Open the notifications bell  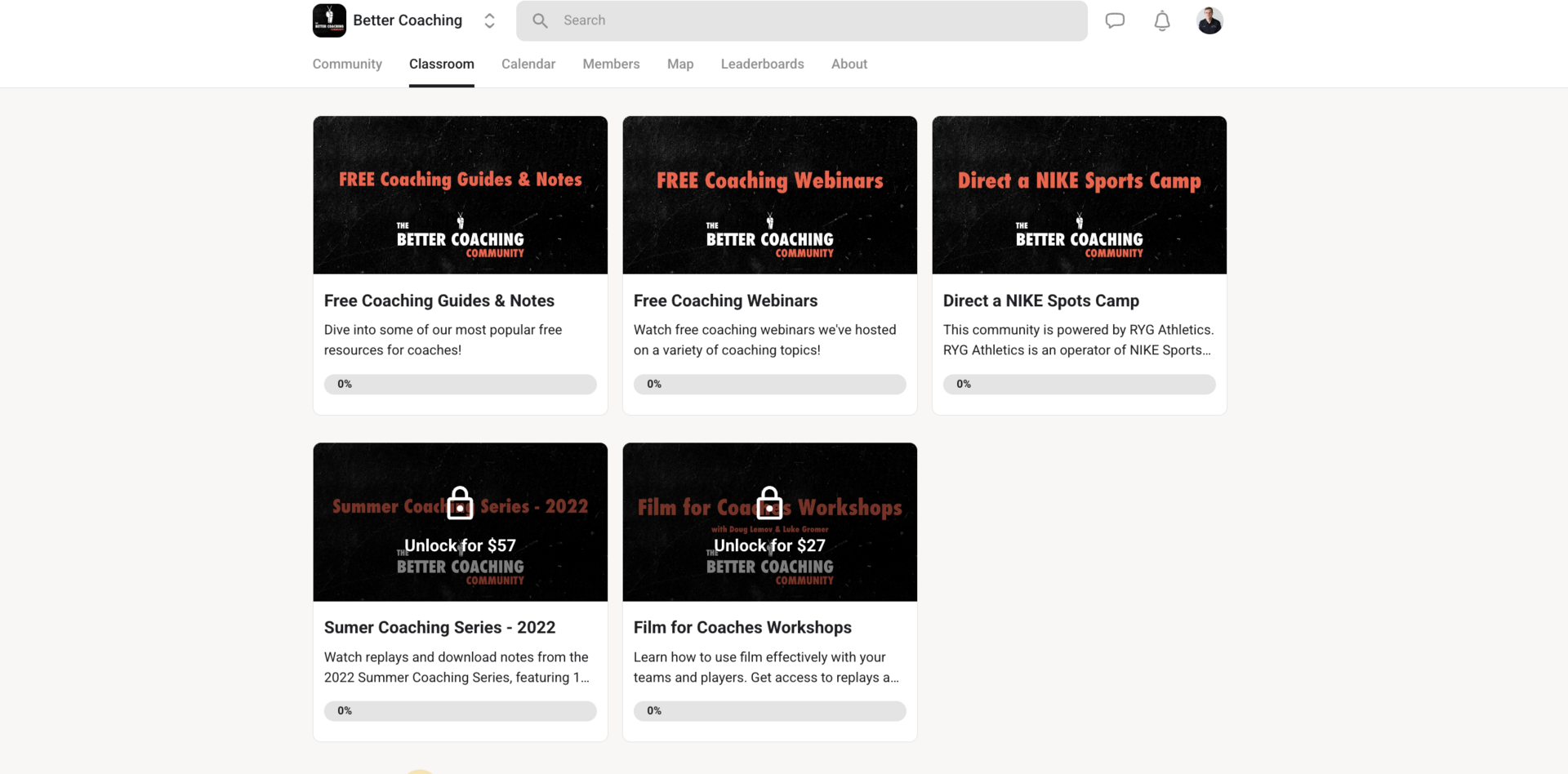pos(1162,20)
